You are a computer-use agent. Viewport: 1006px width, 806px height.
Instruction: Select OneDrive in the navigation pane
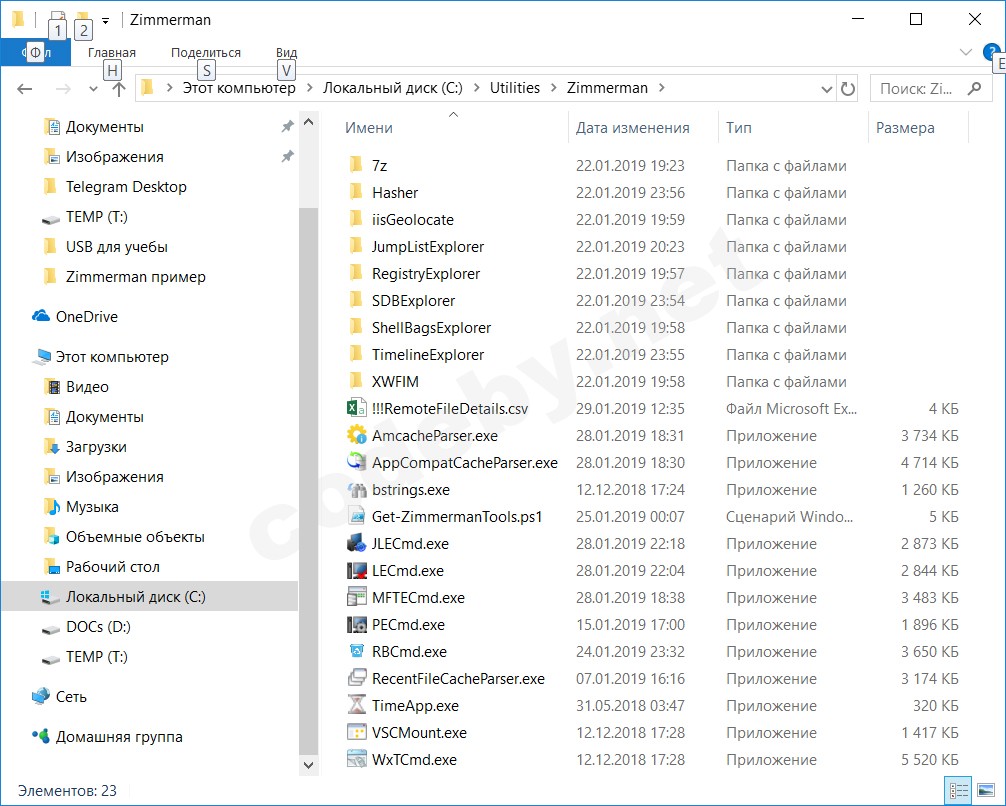point(85,316)
